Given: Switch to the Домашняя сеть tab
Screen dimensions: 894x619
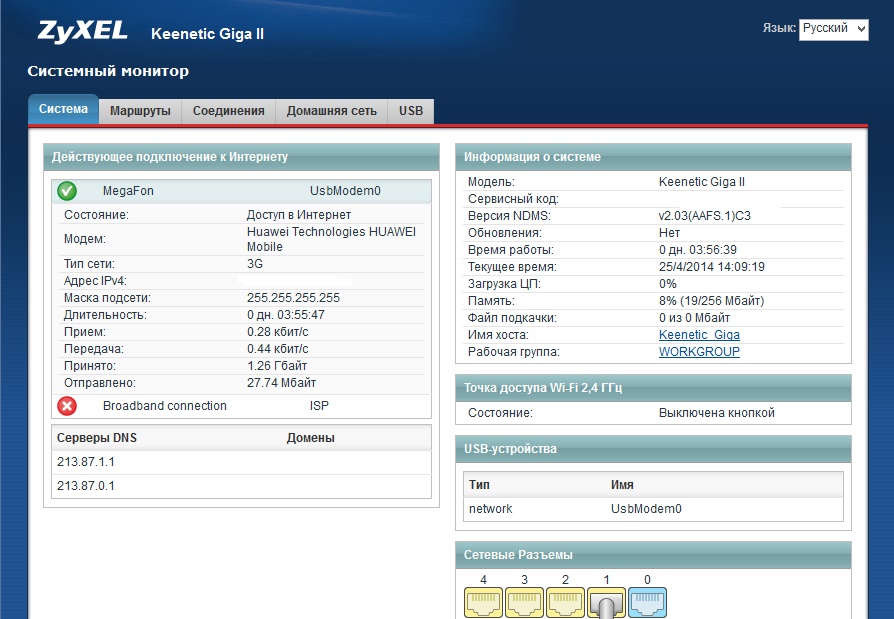Looking at the screenshot, I should (332, 111).
